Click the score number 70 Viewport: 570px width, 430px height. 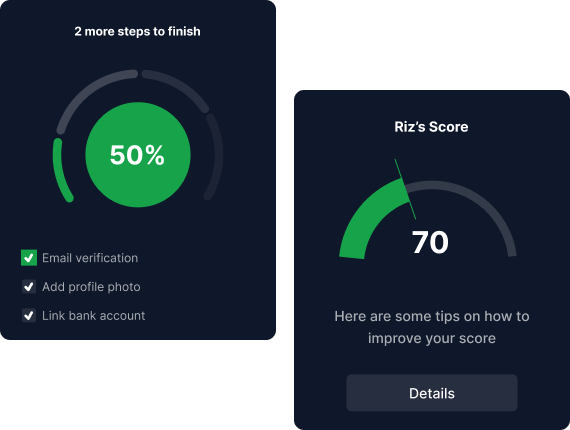[x=430, y=242]
